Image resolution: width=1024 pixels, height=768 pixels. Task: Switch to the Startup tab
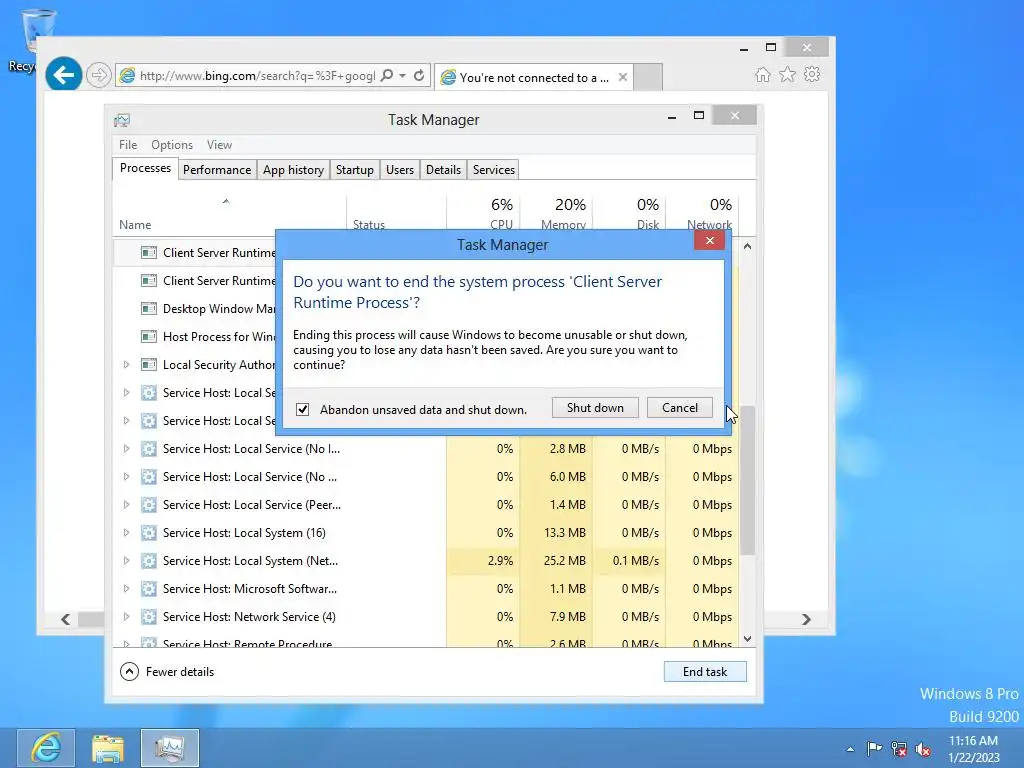tap(355, 170)
